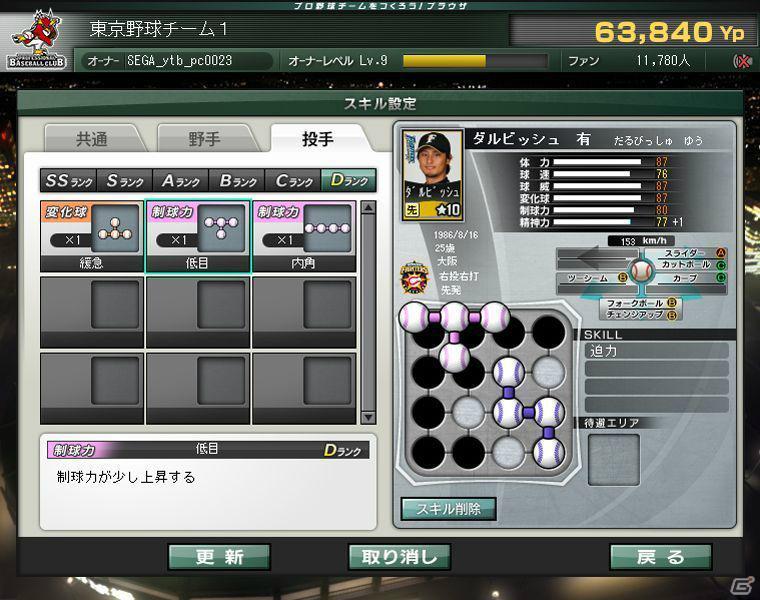Click the 取り消し button
760x600 pixels.
click(399, 557)
